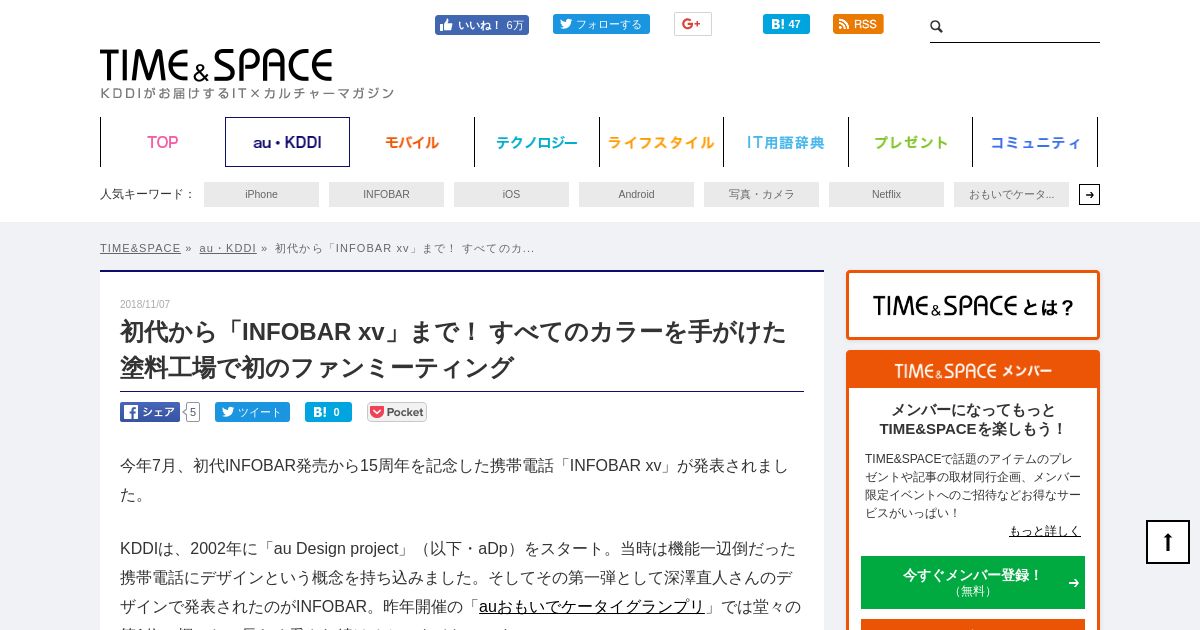Select the 写真・カメラ keyword tag

coord(761,194)
